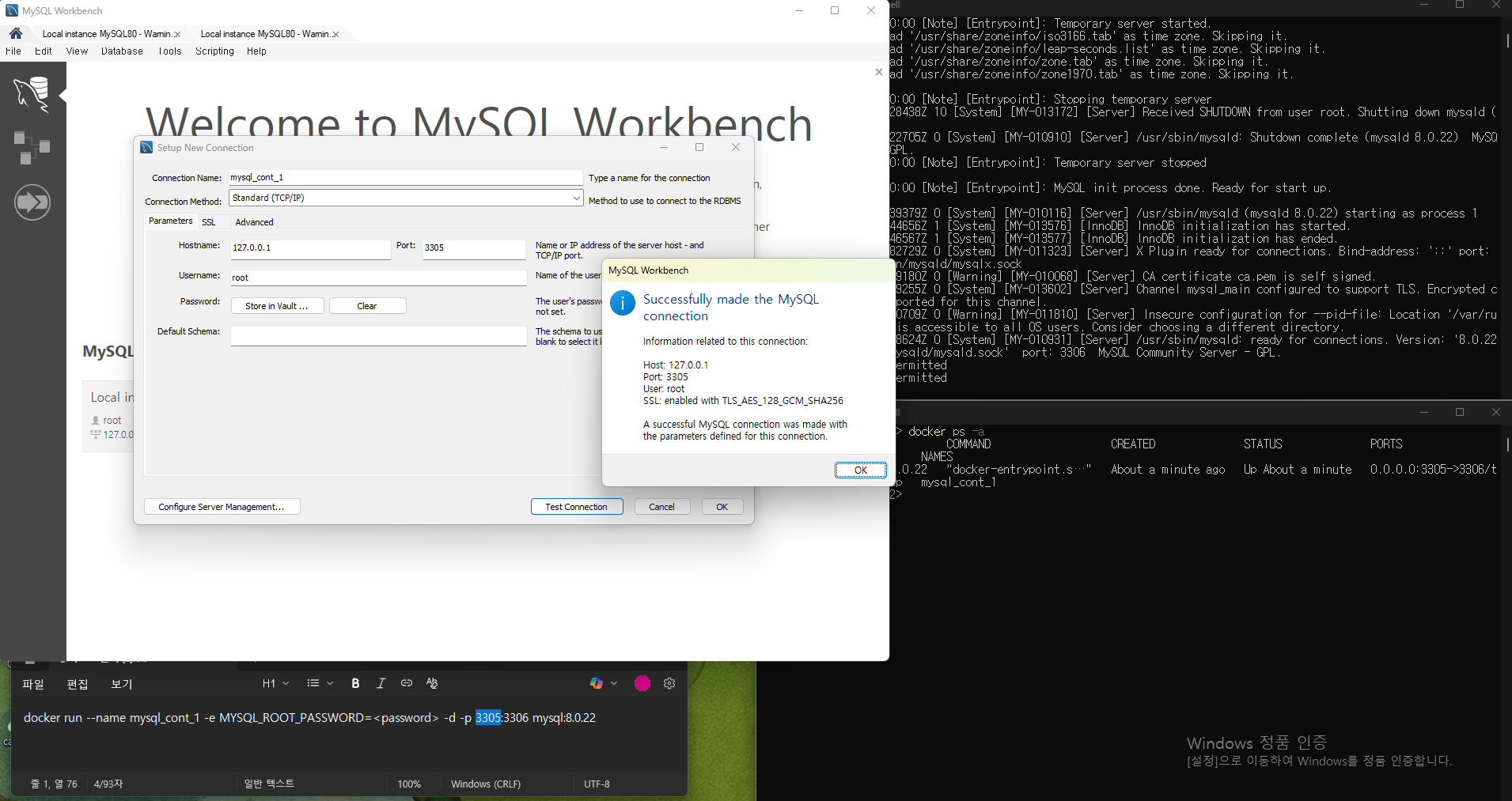Open the 파일 menu in Notepad
Image resolution: width=1512 pixels, height=801 pixels.
coord(33,684)
